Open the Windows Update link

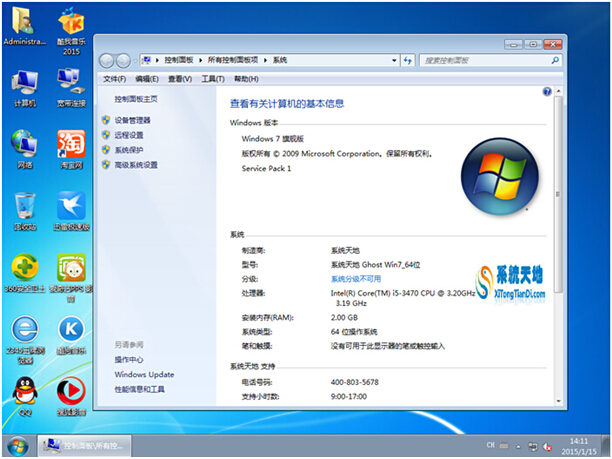[x=144, y=374]
